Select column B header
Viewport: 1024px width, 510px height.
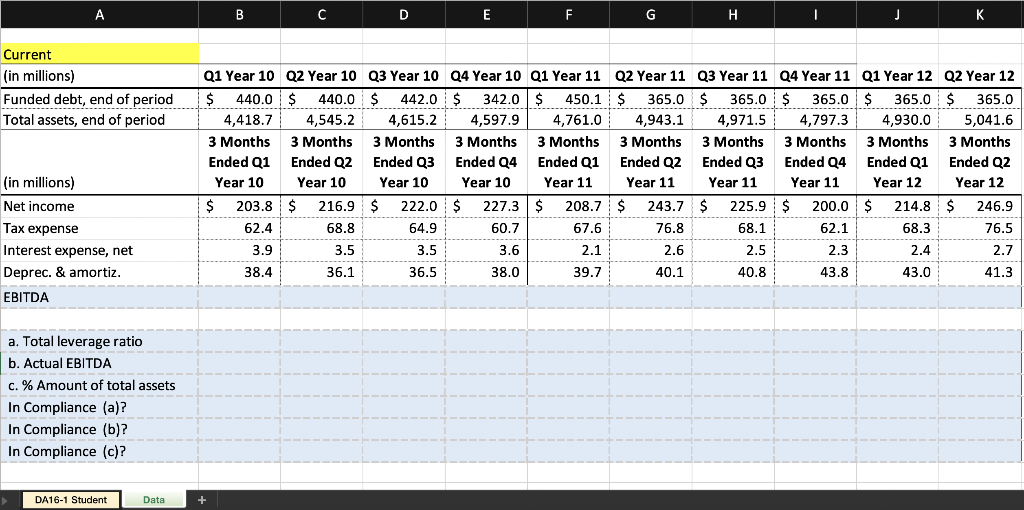[240, 14]
